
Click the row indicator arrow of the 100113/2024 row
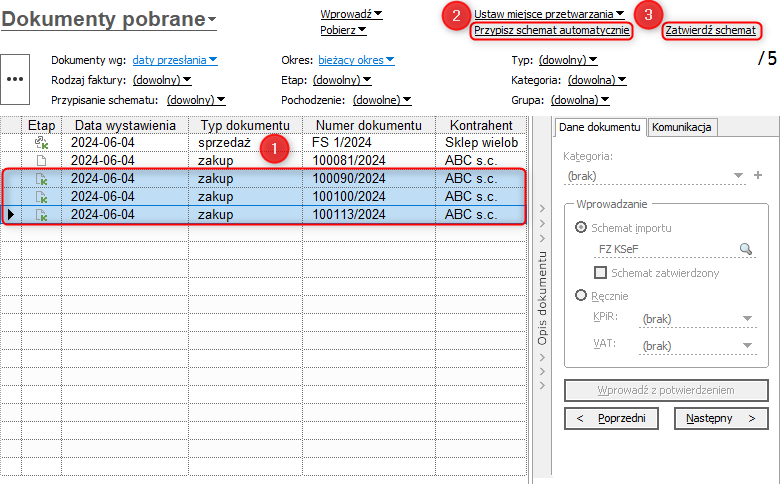[10, 215]
